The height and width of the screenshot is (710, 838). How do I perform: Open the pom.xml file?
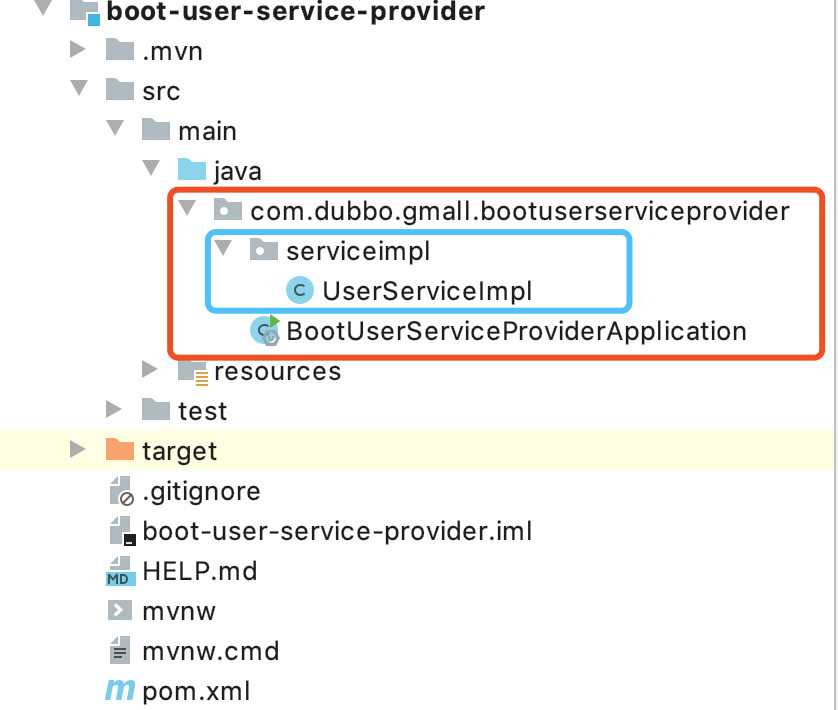coord(196,691)
